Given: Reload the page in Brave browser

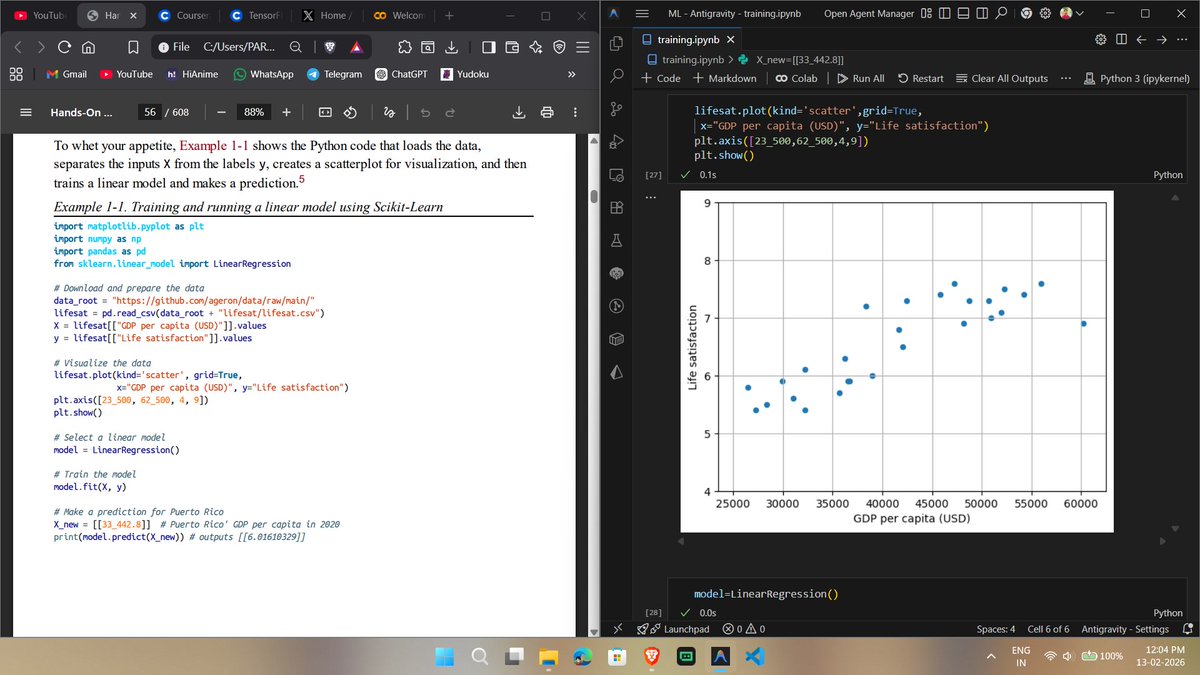Looking at the screenshot, I should 65,46.
